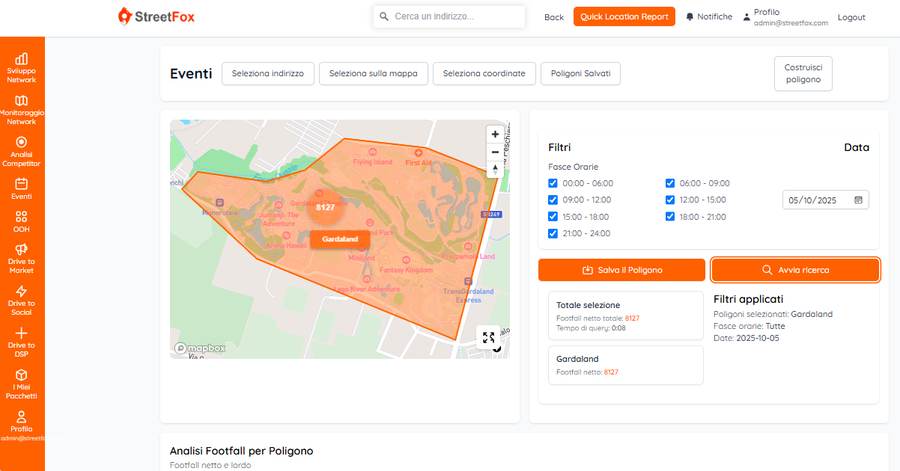The width and height of the screenshot is (900, 471).
Task: Click the 'Analisi Footfall per Poligono' heading
Action: click(241, 451)
